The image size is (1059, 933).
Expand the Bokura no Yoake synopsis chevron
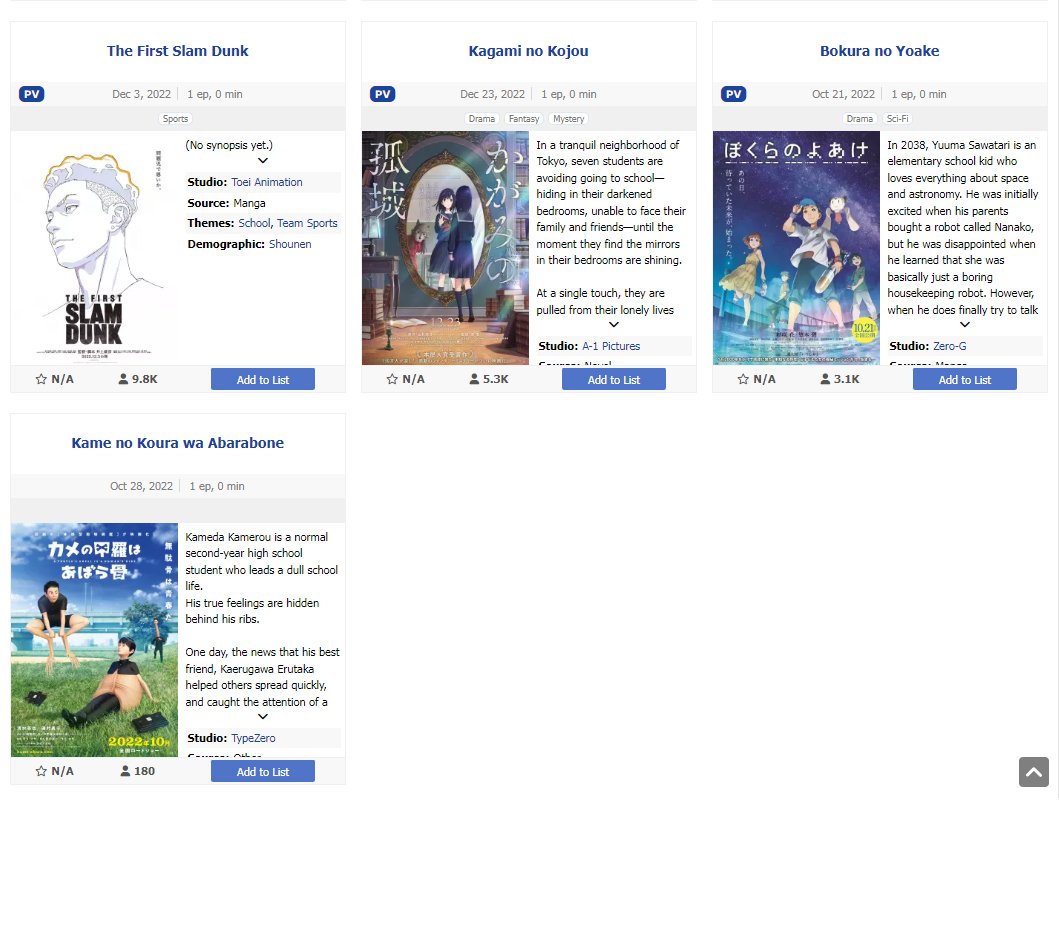[x=964, y=324]
